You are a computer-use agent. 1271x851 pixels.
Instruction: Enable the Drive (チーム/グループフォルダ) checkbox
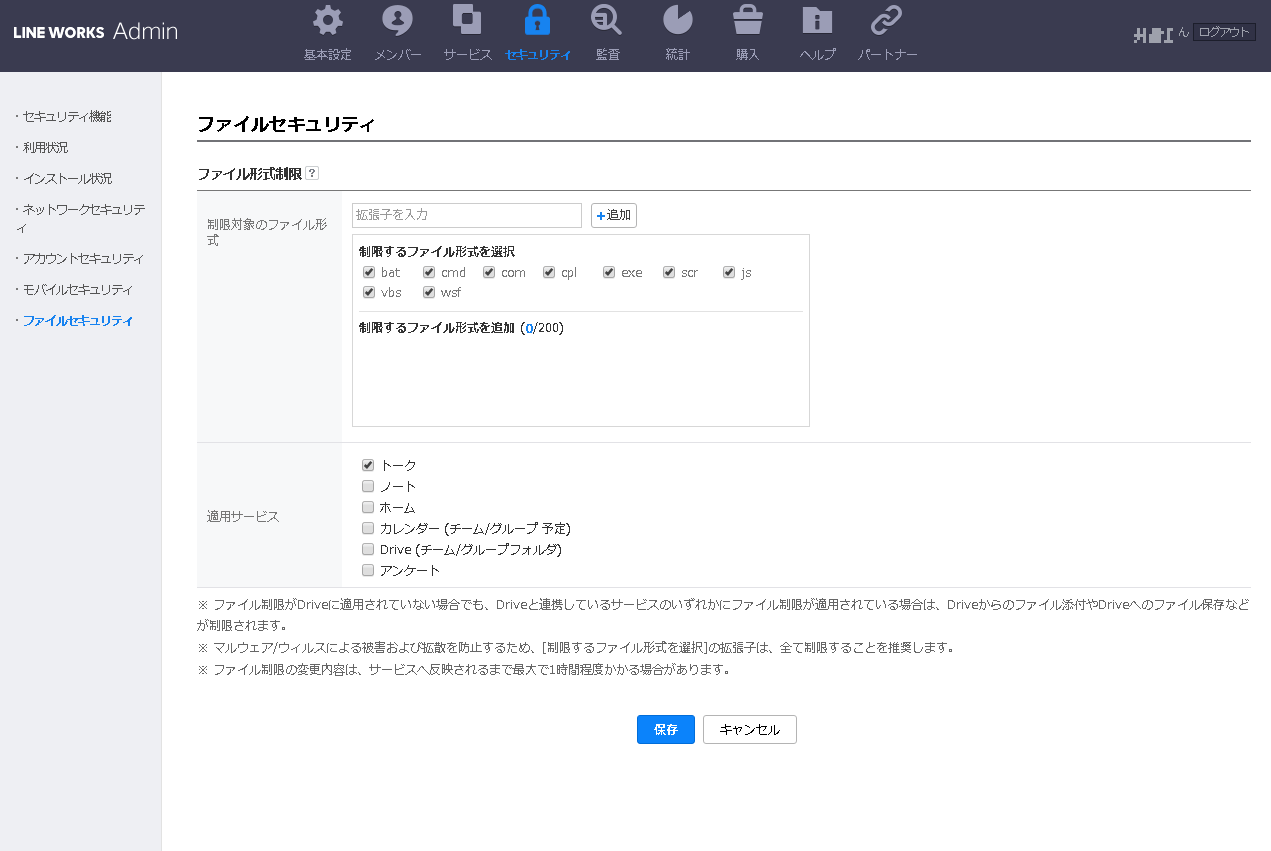(x=368, y=549)
